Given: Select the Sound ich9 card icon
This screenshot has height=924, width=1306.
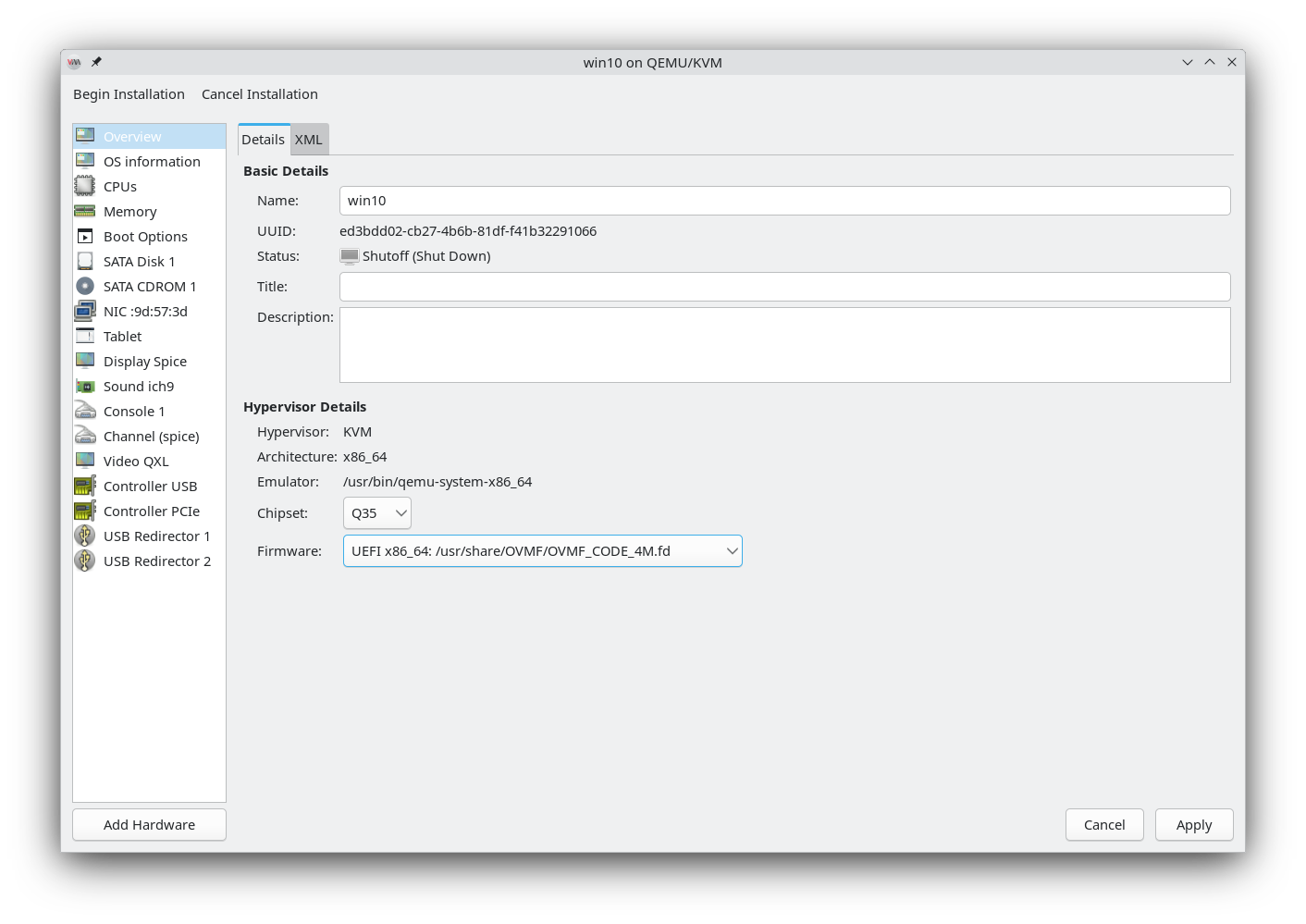Looking at the screenshot, I should point(85,386).
